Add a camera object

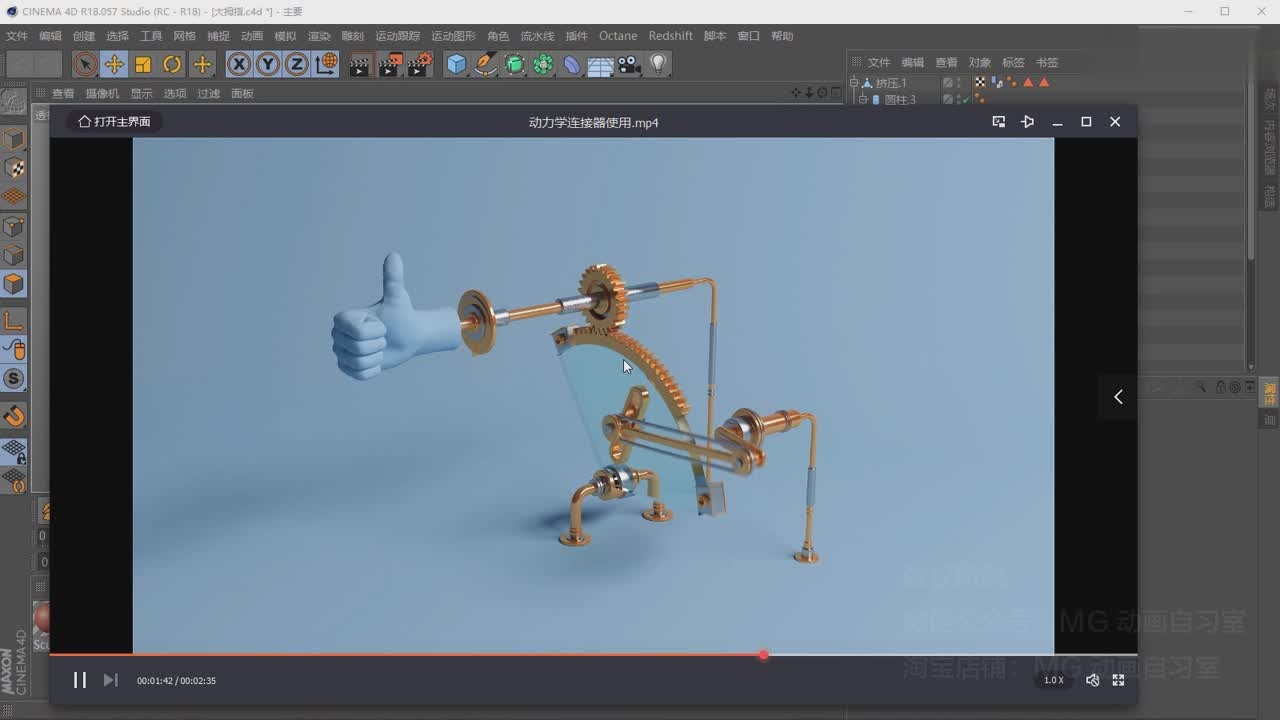coord(629,65)
